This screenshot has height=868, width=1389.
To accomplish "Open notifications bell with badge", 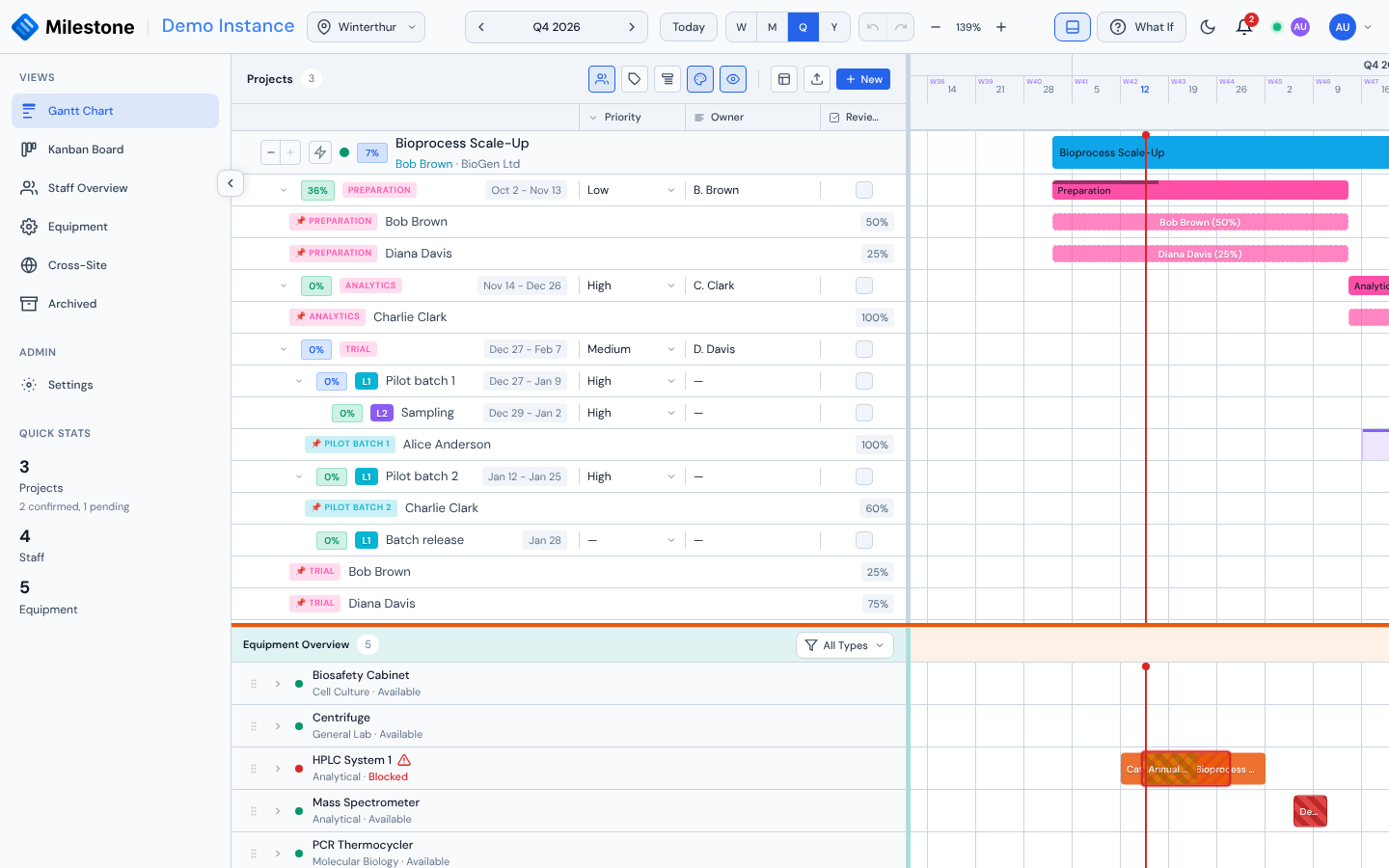I will (1244, 27).
